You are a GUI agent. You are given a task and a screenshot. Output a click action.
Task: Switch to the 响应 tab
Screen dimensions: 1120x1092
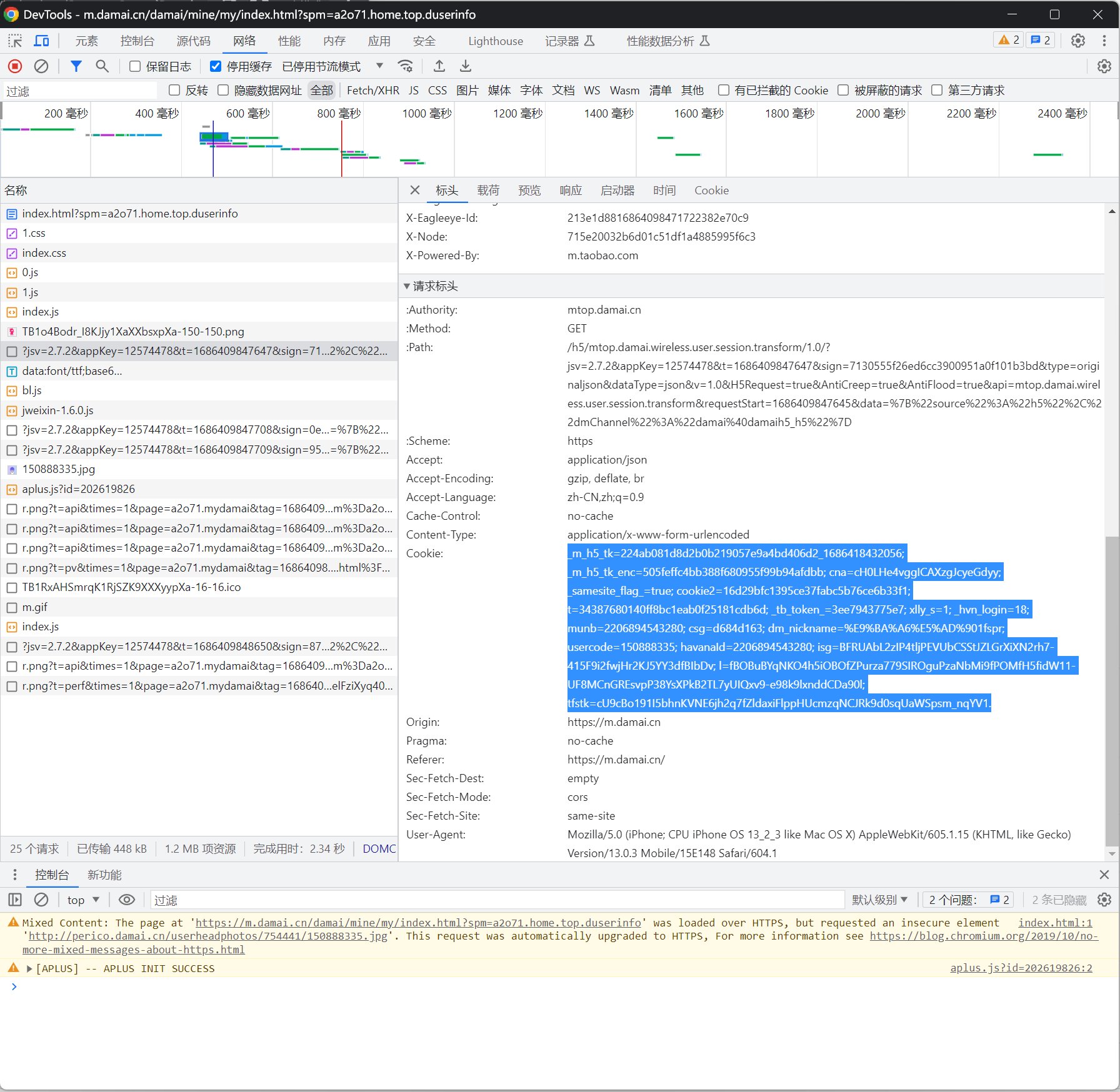[571, 191]
